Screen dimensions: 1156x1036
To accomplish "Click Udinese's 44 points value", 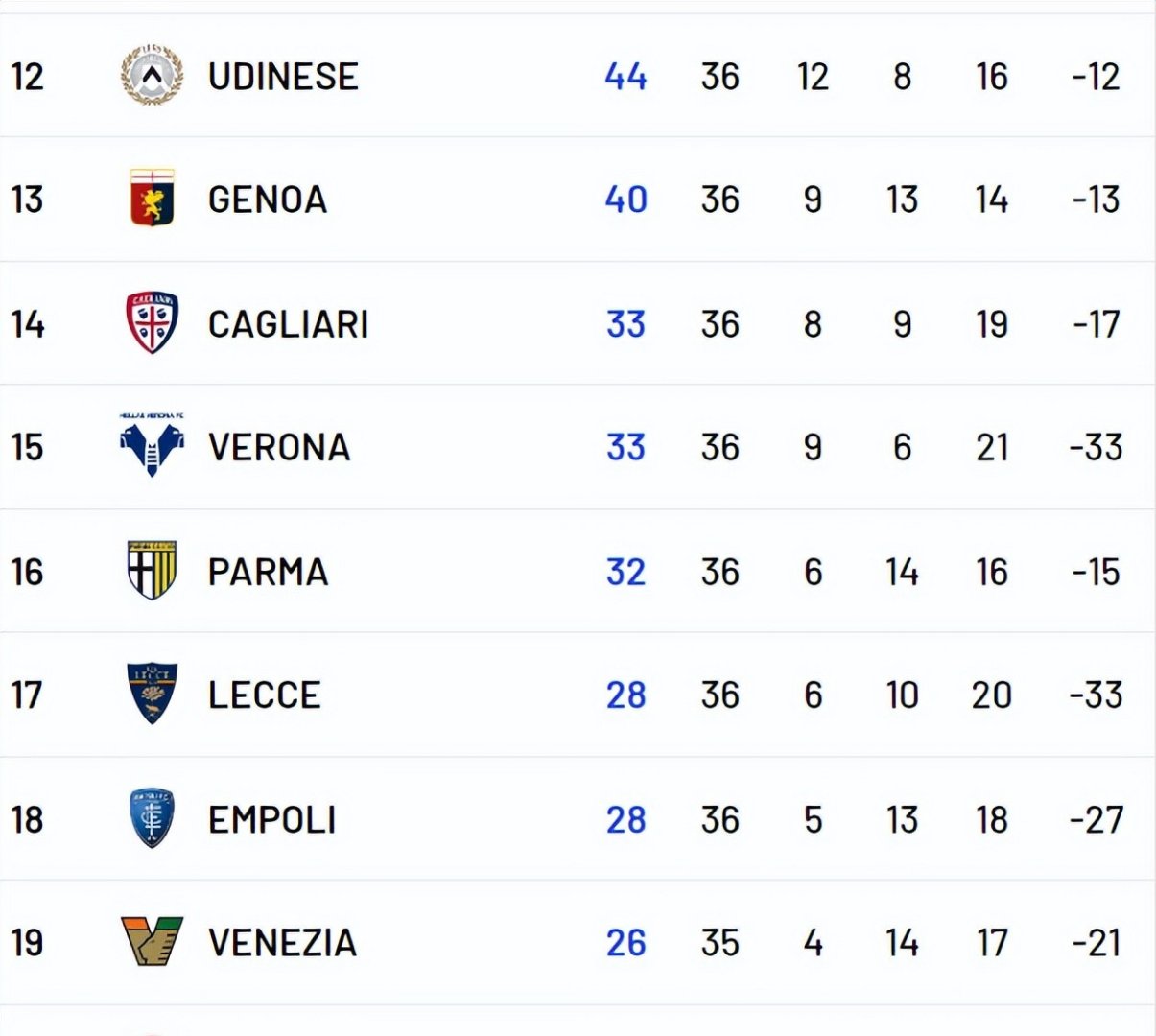I will click(x=625, y=77).
